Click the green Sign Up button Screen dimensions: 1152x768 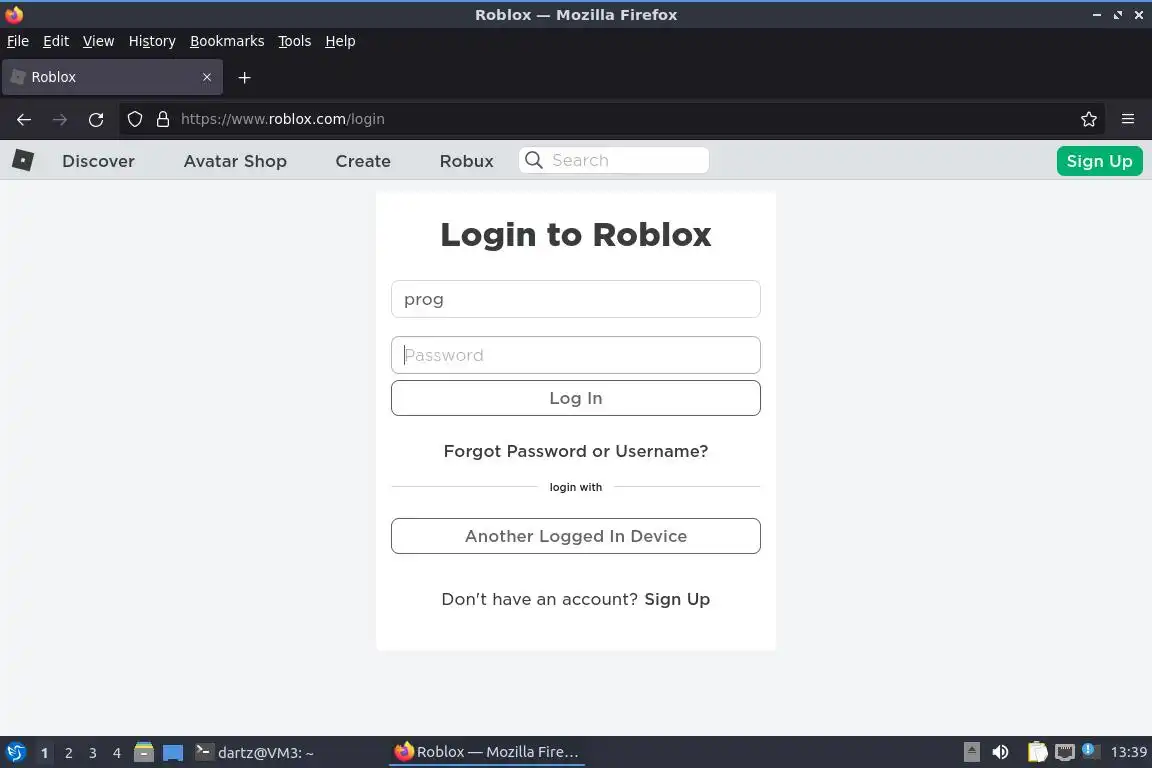coord(1099,161)
